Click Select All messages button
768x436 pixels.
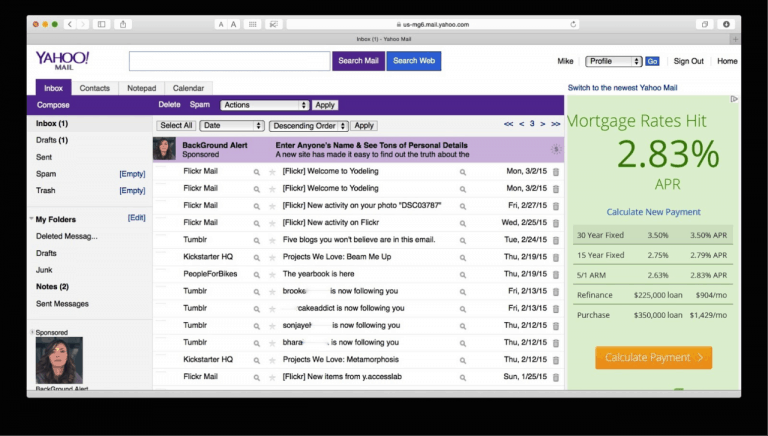[176, 125]
